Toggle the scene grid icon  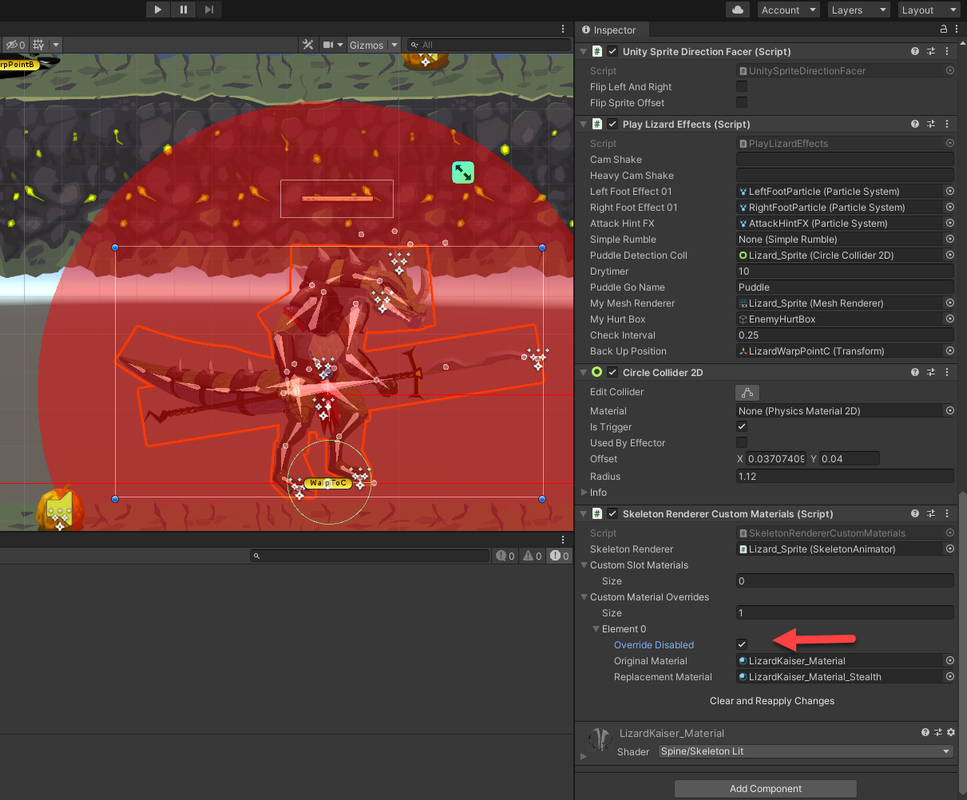(38, 45)
